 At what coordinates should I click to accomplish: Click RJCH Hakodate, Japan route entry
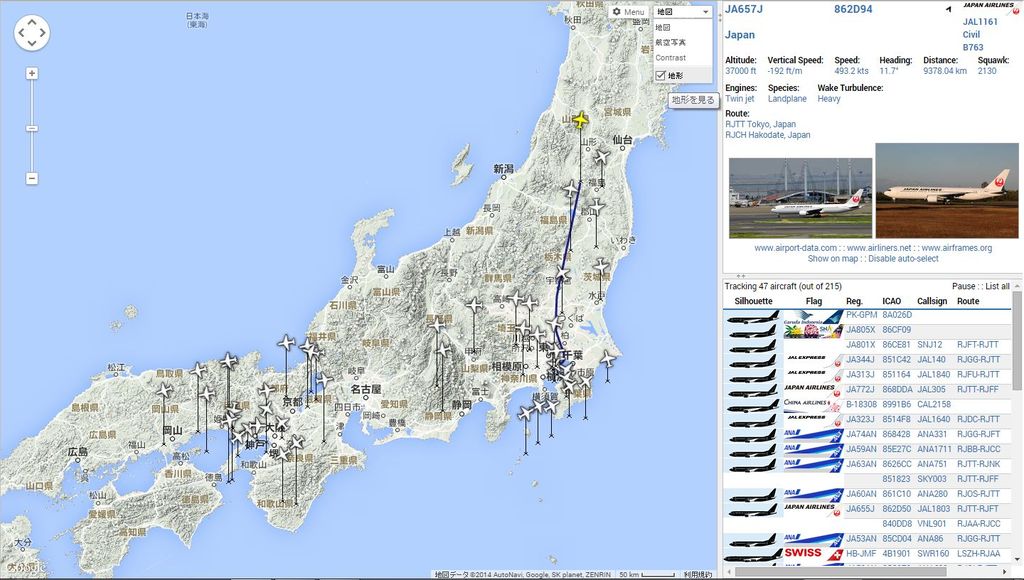767,135
